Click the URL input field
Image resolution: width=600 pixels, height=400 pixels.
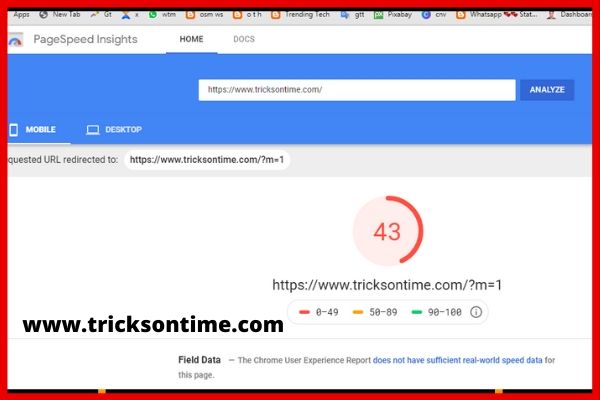click(x=357, y=90)
